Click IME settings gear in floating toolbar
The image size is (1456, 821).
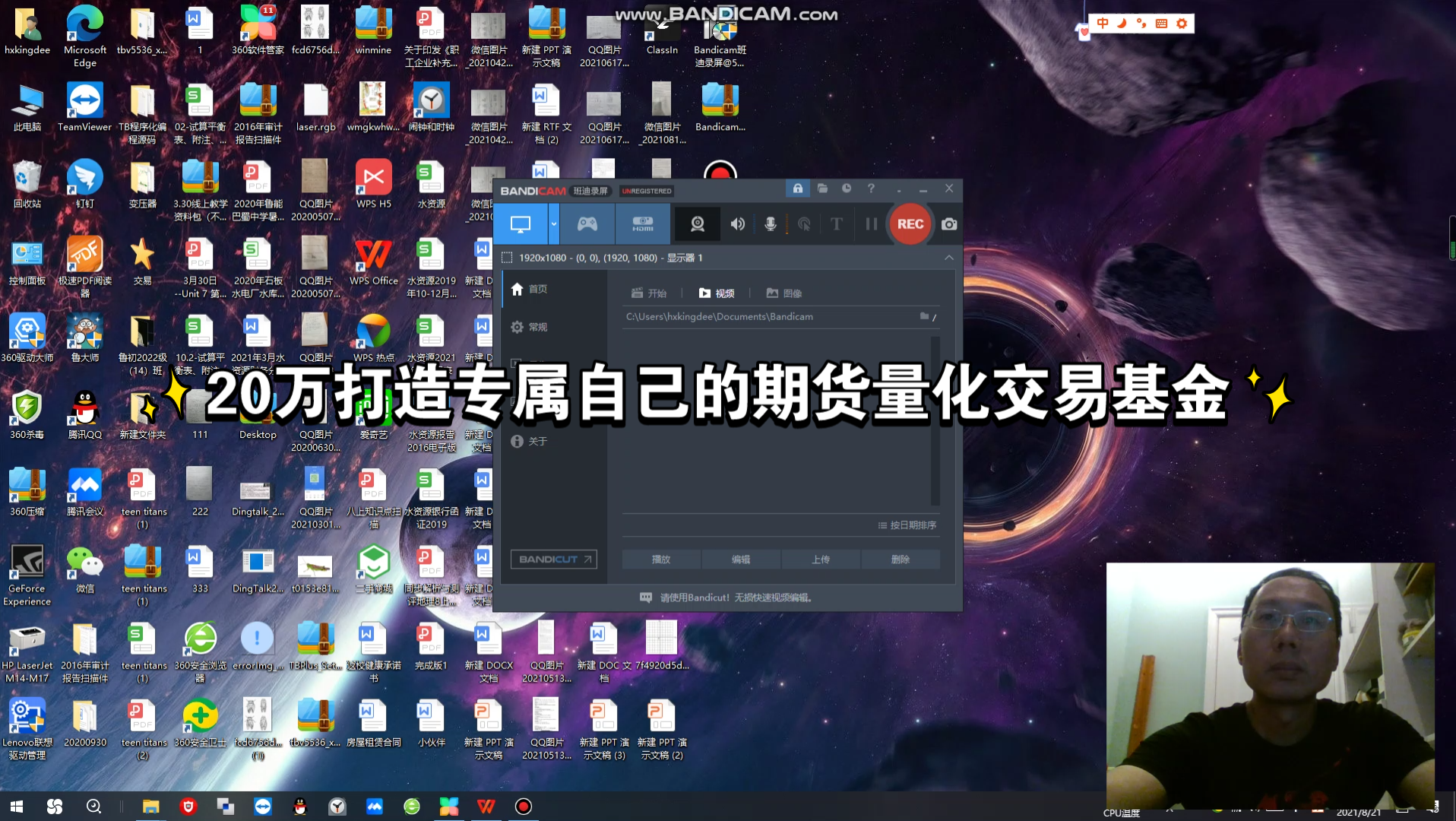pyautogui.click(x=1182, y=24)
